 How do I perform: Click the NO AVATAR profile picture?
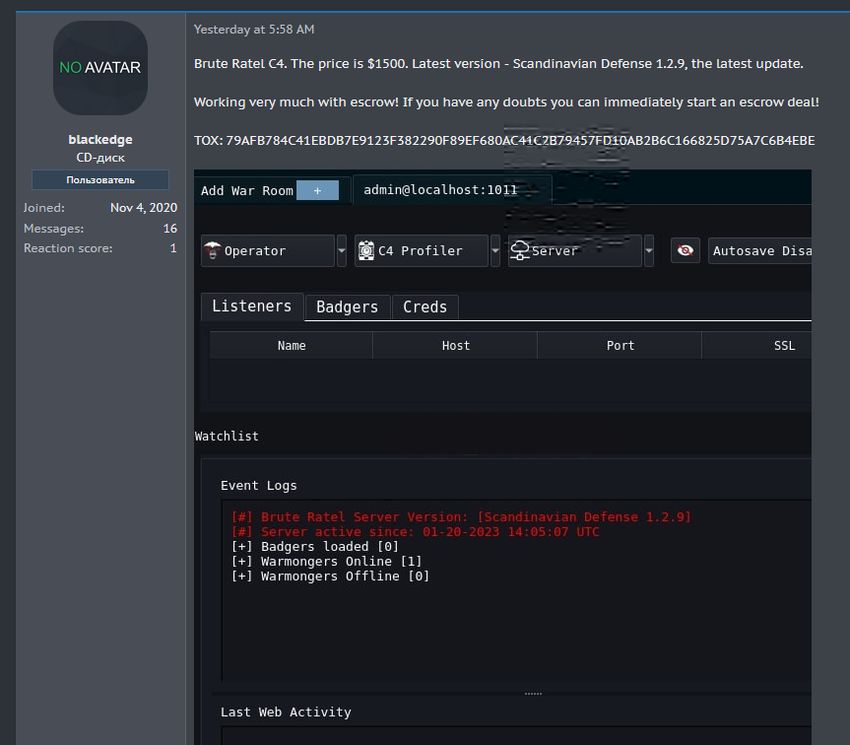[x=100, y=68]
